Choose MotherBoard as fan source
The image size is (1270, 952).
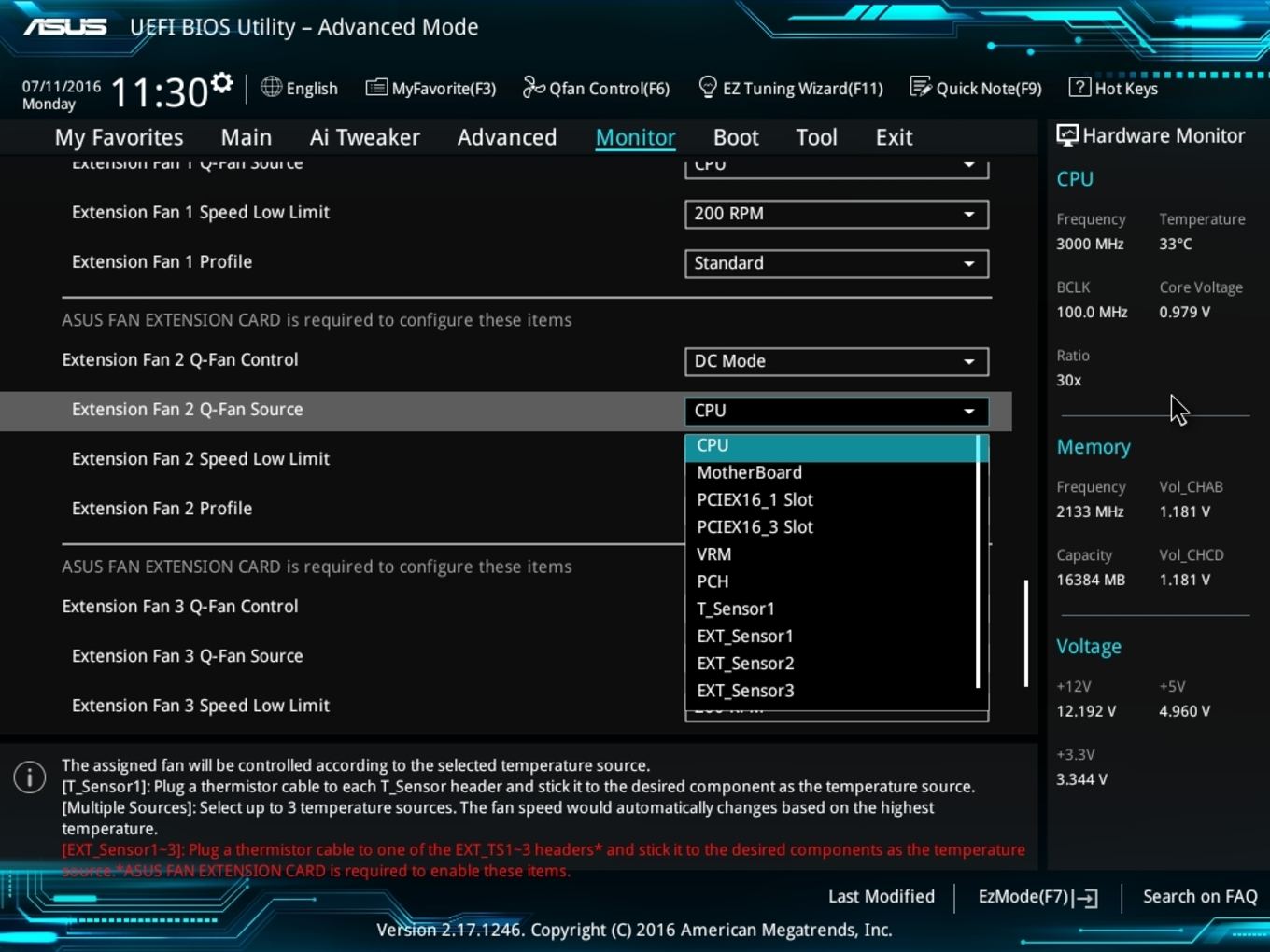[x=831, y=473]
